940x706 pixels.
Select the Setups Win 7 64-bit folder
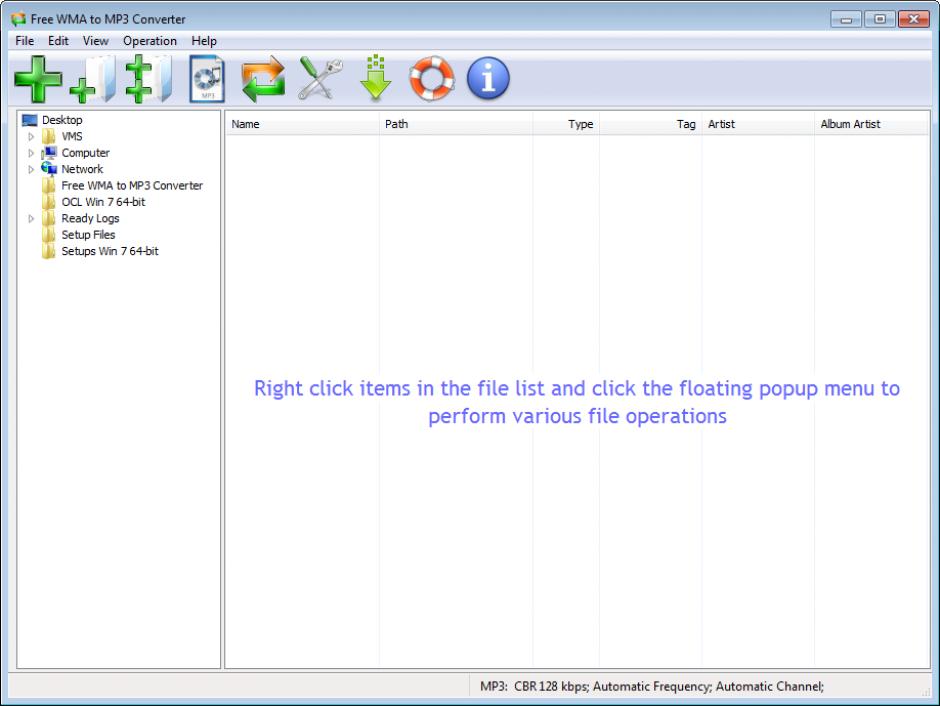point(110,251)
